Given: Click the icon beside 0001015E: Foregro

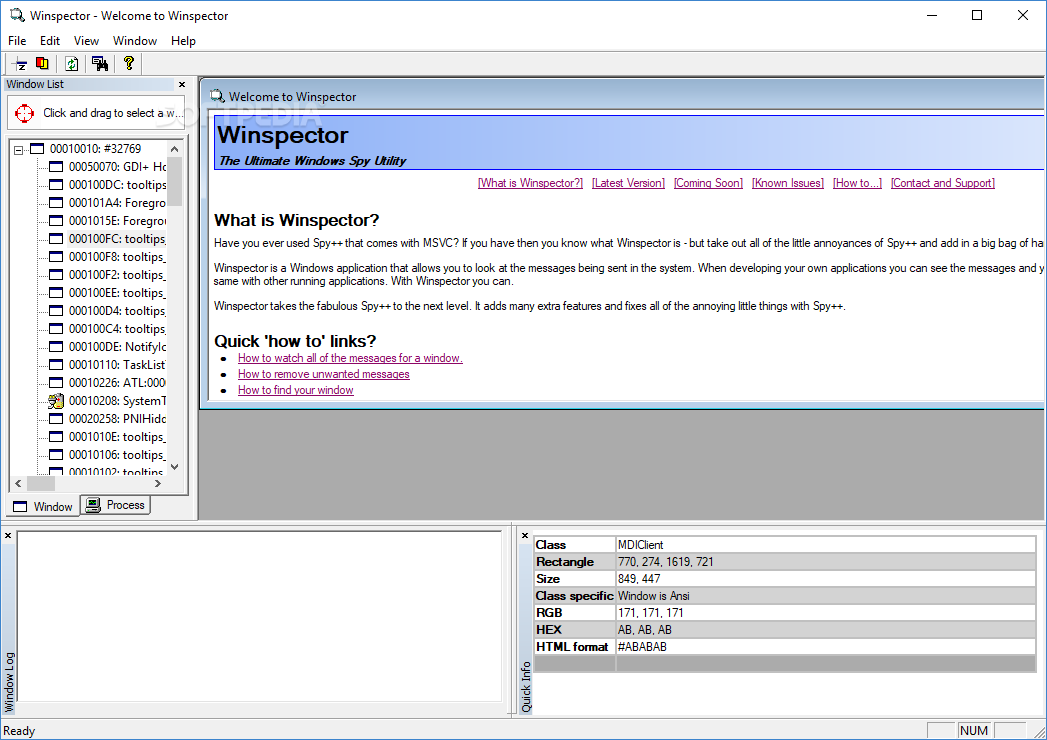Looking at the screenshot, I should 56,221.
